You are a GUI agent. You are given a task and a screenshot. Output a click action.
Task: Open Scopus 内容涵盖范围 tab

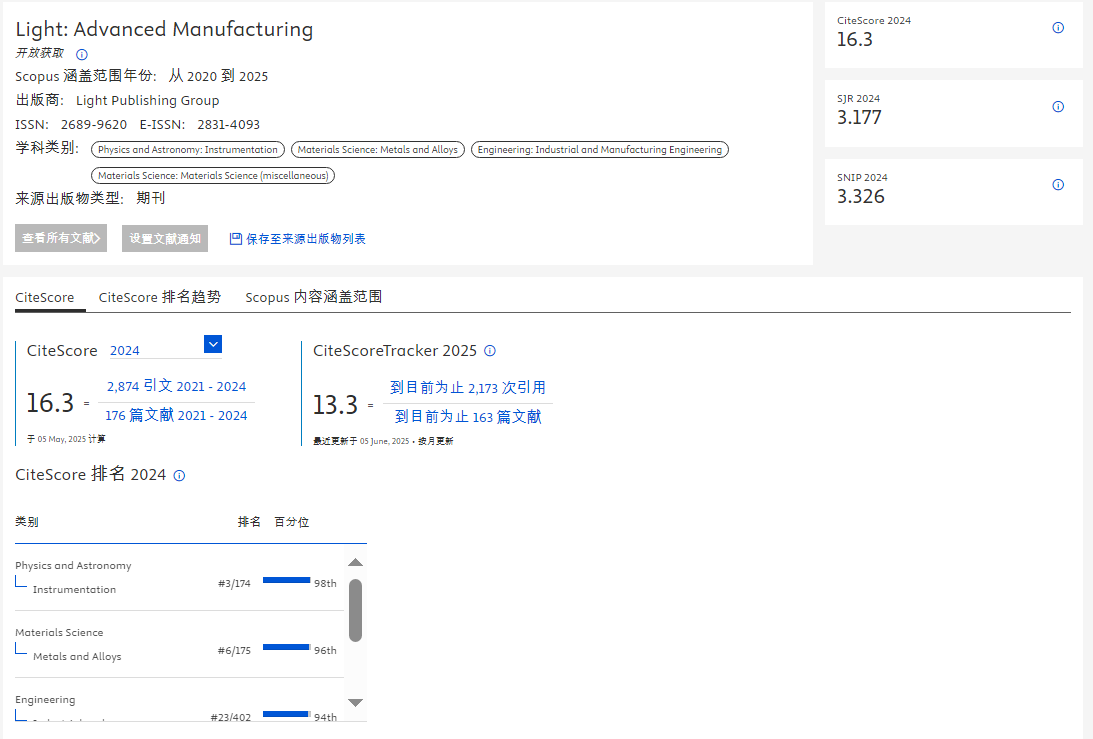click(313, 297)
